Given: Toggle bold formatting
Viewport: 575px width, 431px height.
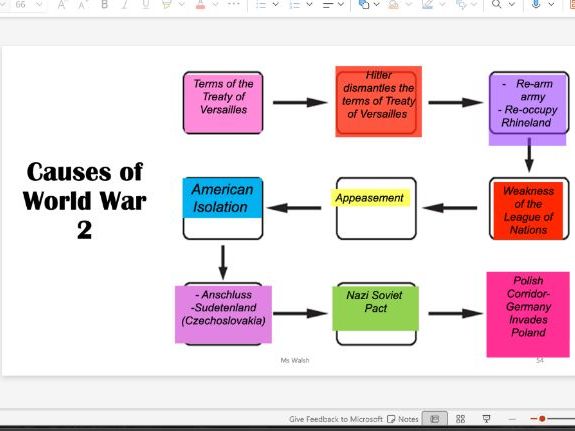Looking at the screenshot, I should pyautogui.click(x=105, y=4).
